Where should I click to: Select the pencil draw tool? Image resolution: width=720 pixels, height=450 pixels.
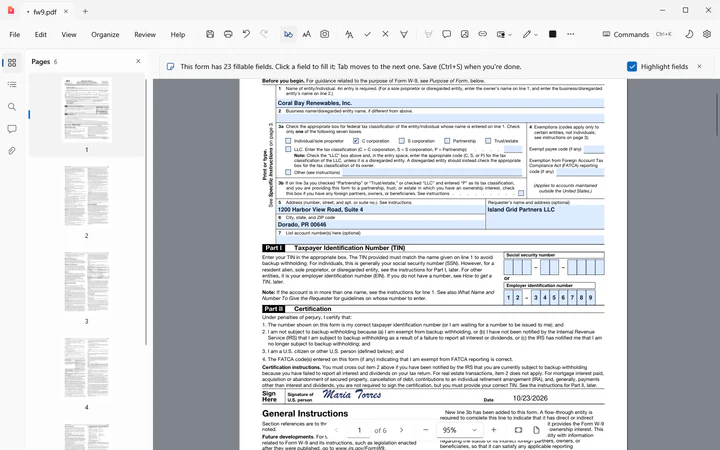click(527, 34)
